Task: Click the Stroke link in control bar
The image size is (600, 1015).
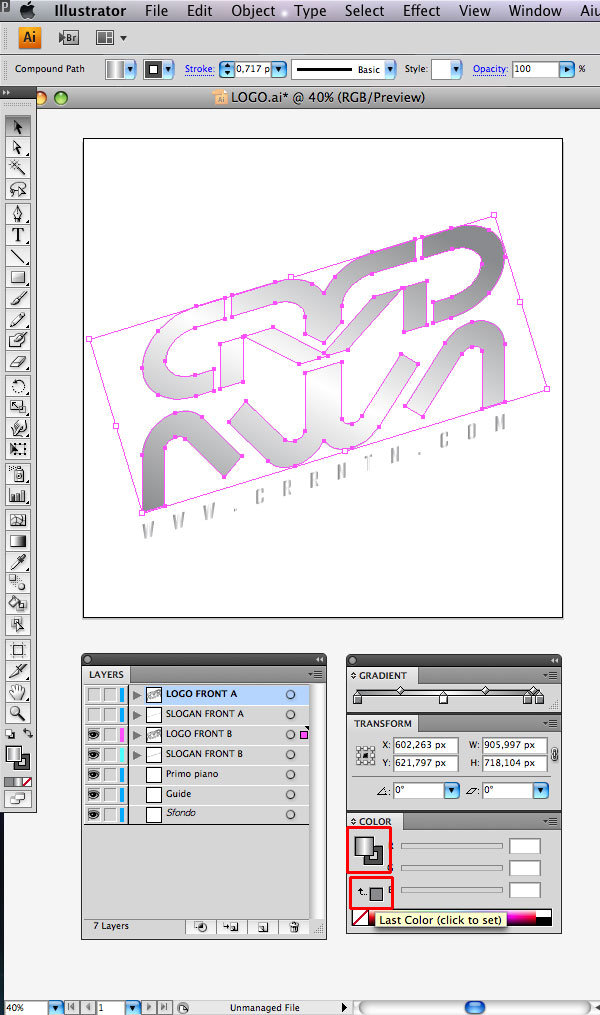Action: pyautogui.click(x=199, y=69)
